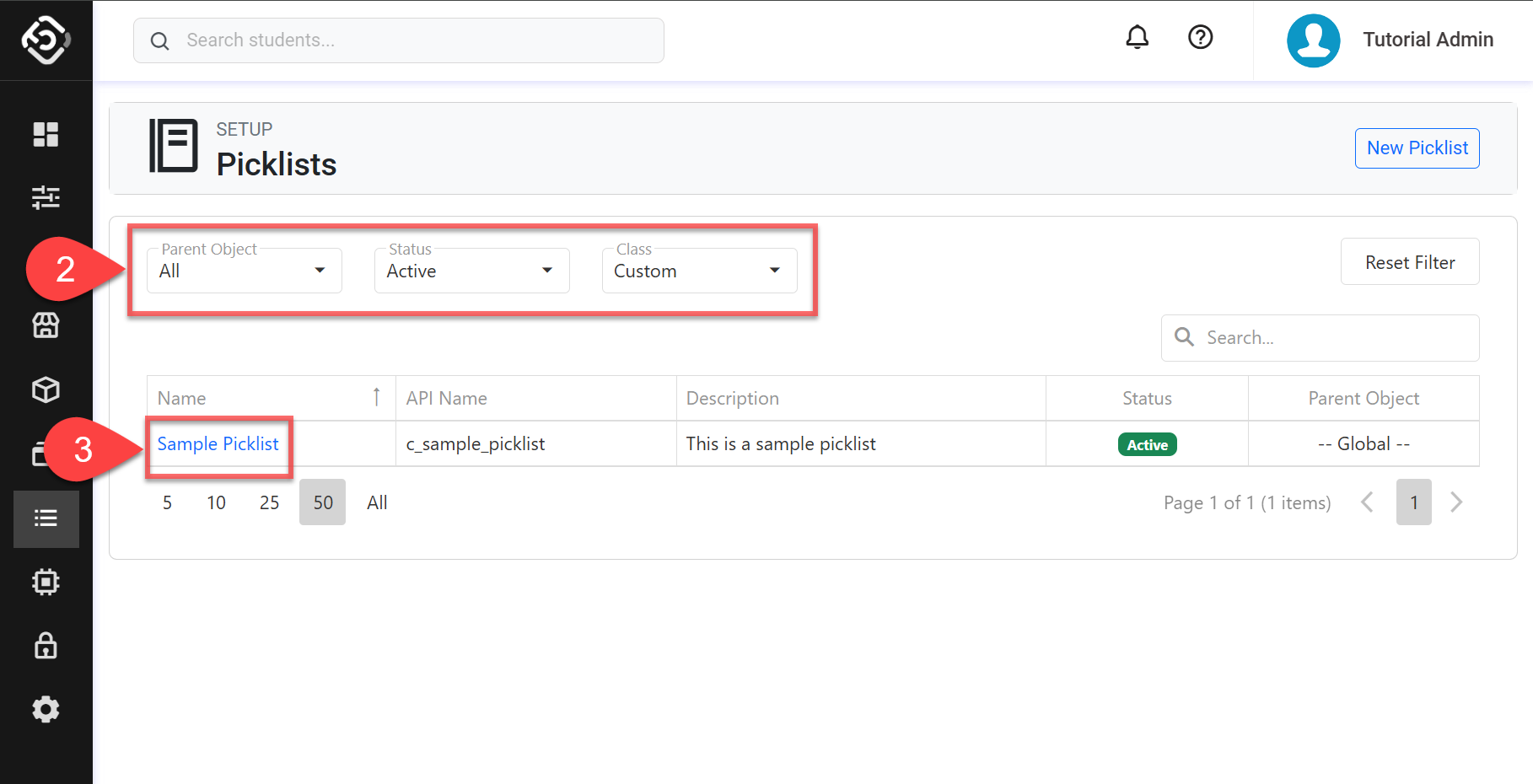1533x784 pixels.
Task: Click the sliders tuning icon in sidebar
Action: 46,198
